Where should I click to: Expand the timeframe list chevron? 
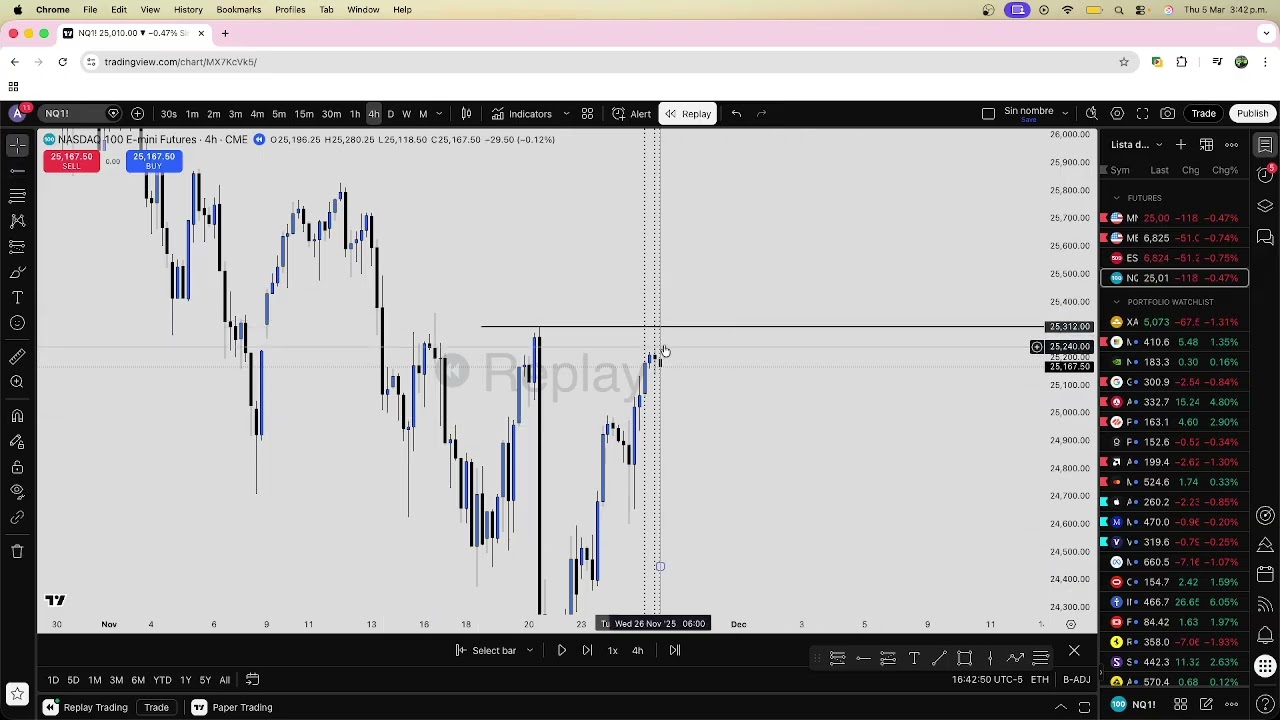tap(440, 114)
